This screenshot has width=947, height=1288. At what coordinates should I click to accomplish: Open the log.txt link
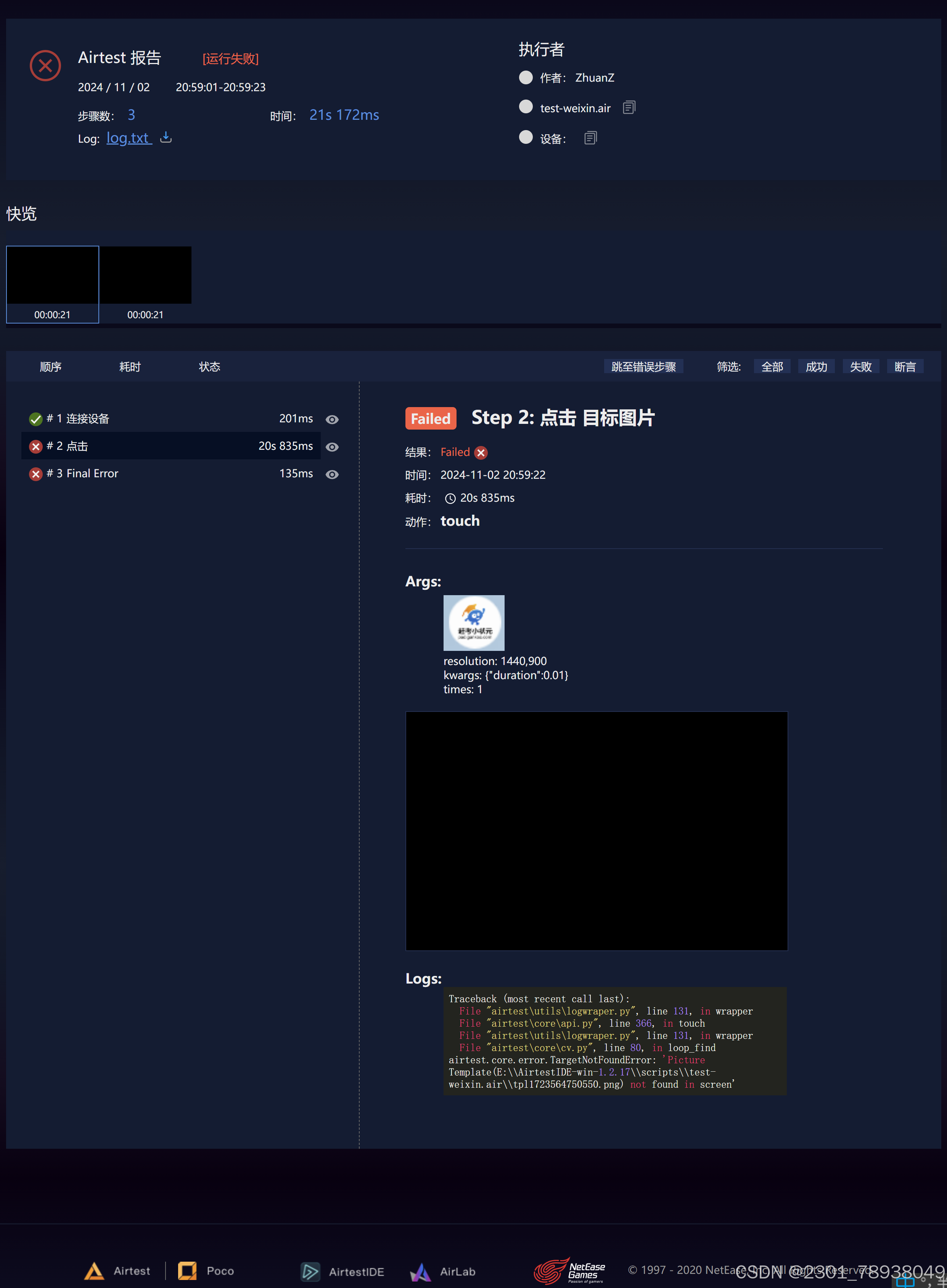pyautogui.click(x=128, y=138)
